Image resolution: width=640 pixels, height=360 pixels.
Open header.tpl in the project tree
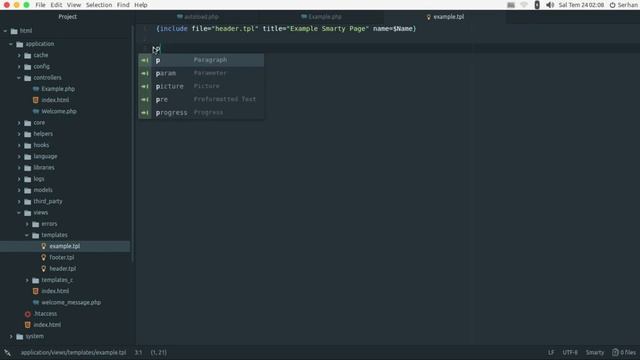coord(62,269)
